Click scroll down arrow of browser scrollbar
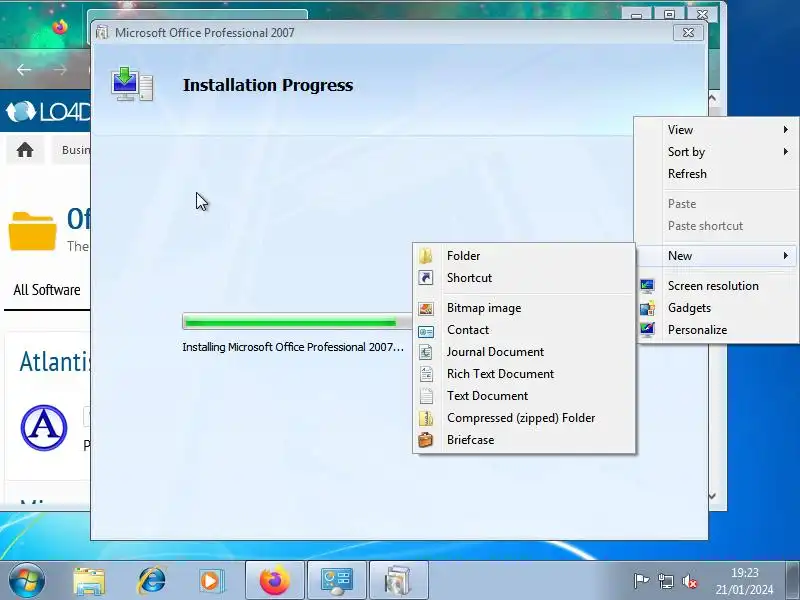This screenshot has width=800, height=600. point(713,495)
